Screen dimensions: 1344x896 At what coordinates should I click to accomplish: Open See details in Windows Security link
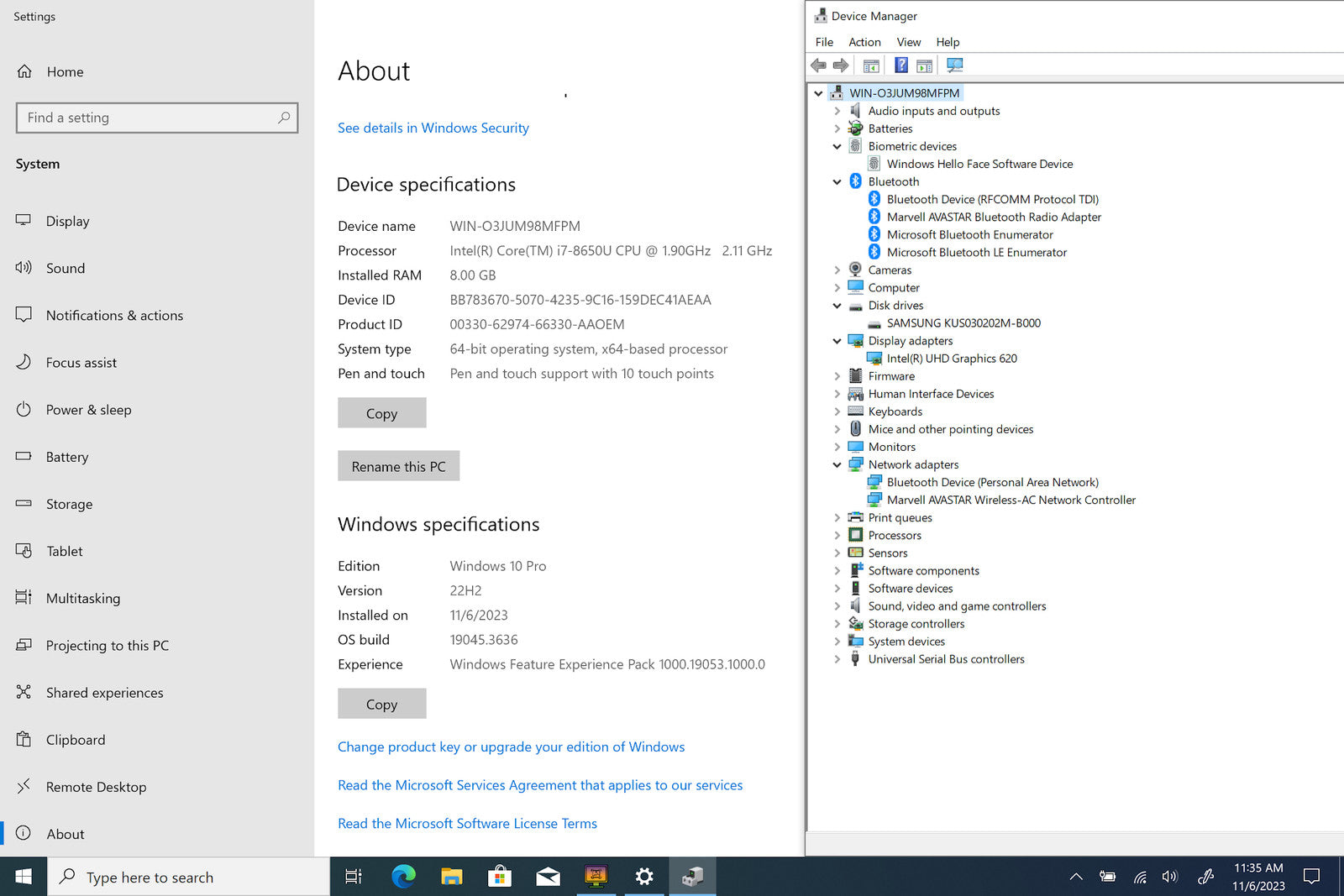click(x=433, y=128)
